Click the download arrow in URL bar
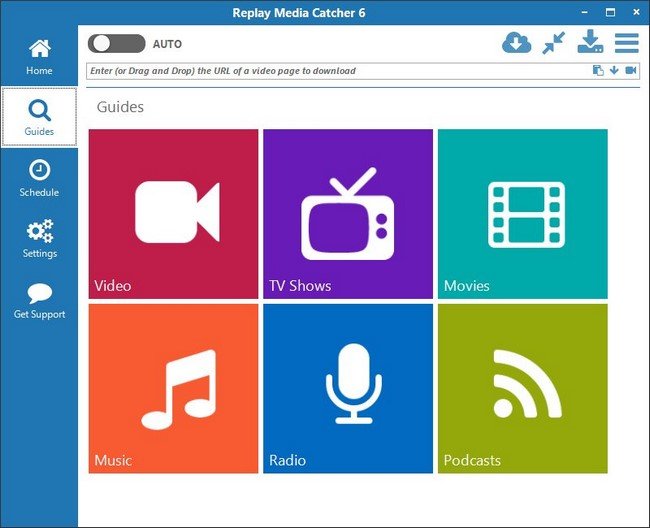 [x=614, y=70]
